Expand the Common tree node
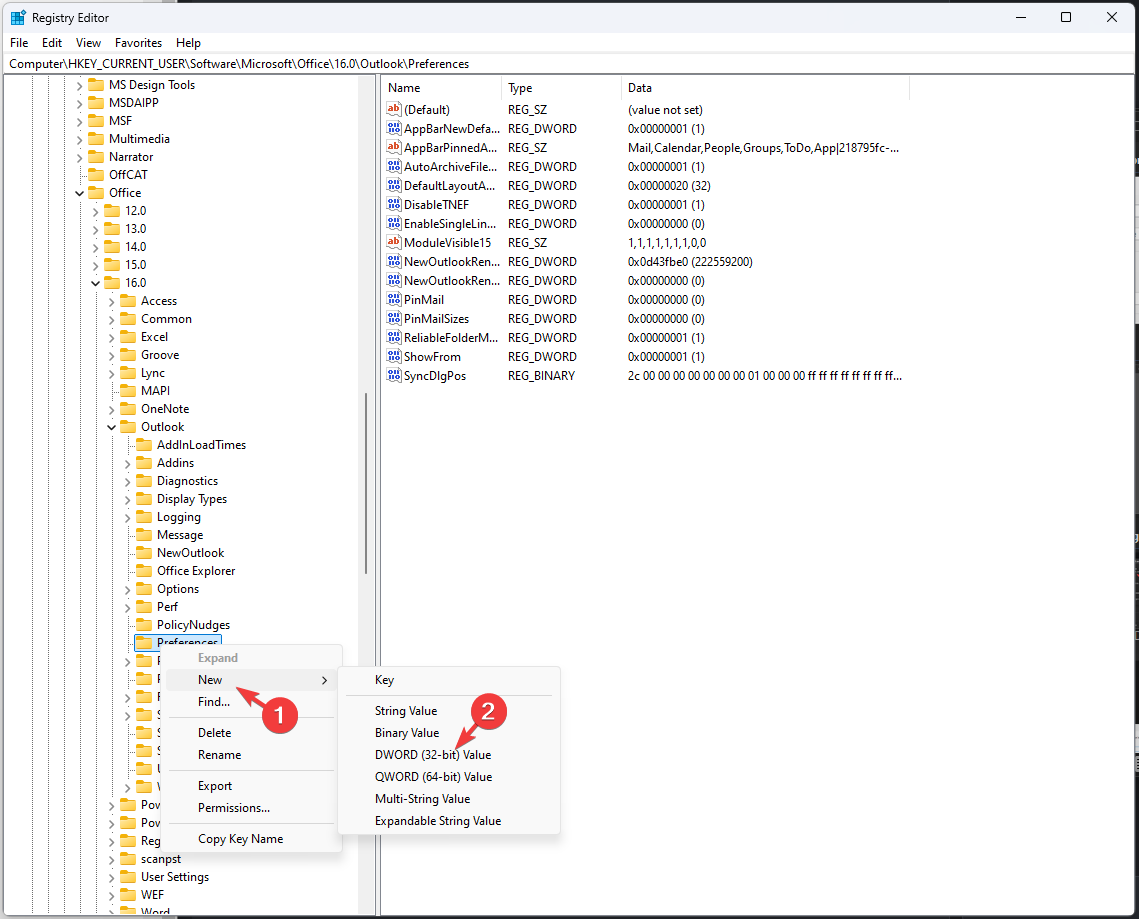Viewport: 1139px width, 919px height. pyautogui.click(x=111, y=319)
